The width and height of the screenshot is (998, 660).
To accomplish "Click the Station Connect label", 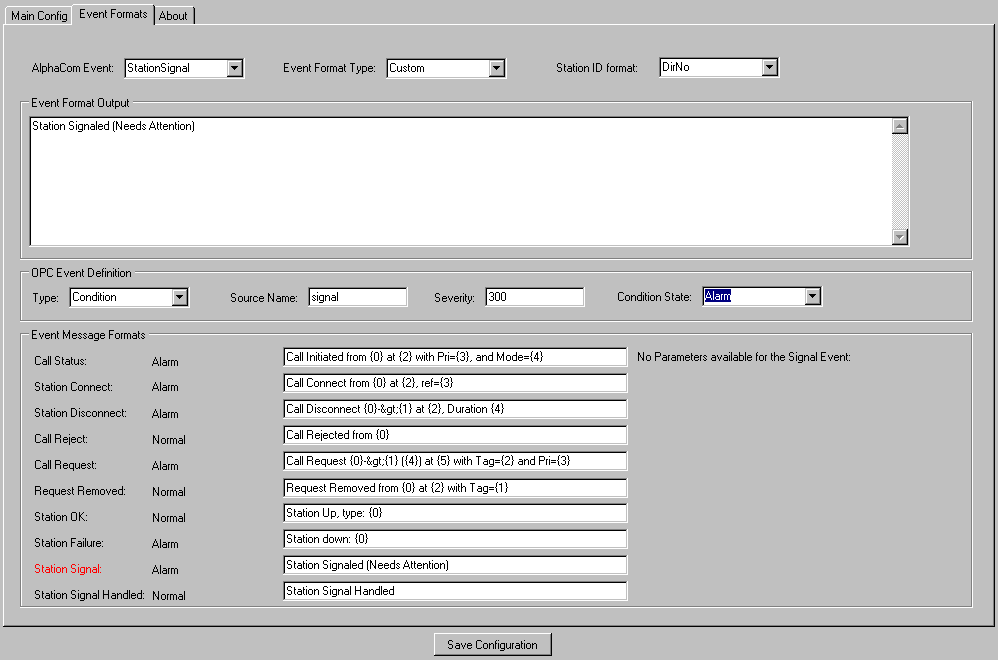I will [x=73, y=387].
